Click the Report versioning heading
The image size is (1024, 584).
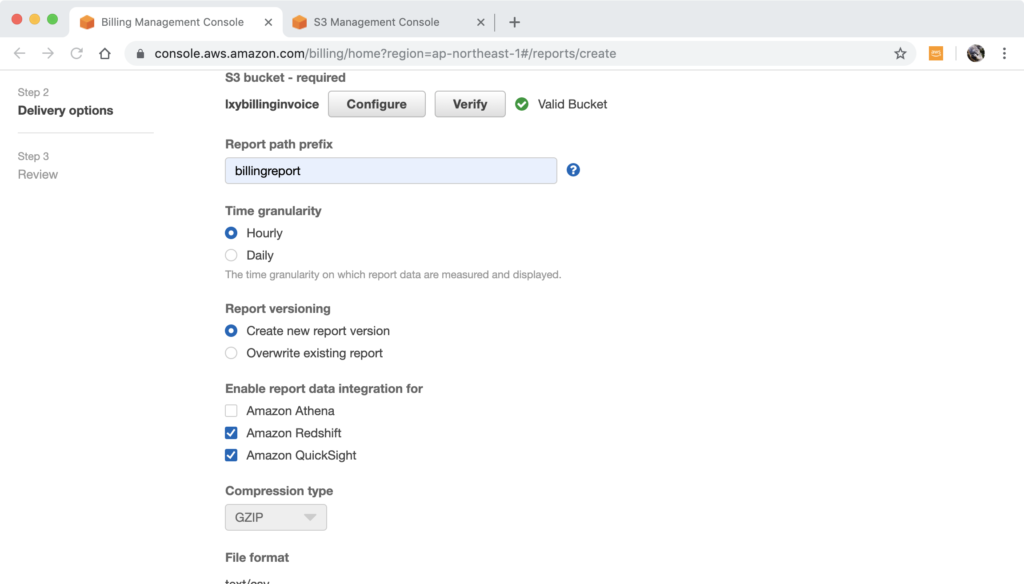(x=278, y=309)
